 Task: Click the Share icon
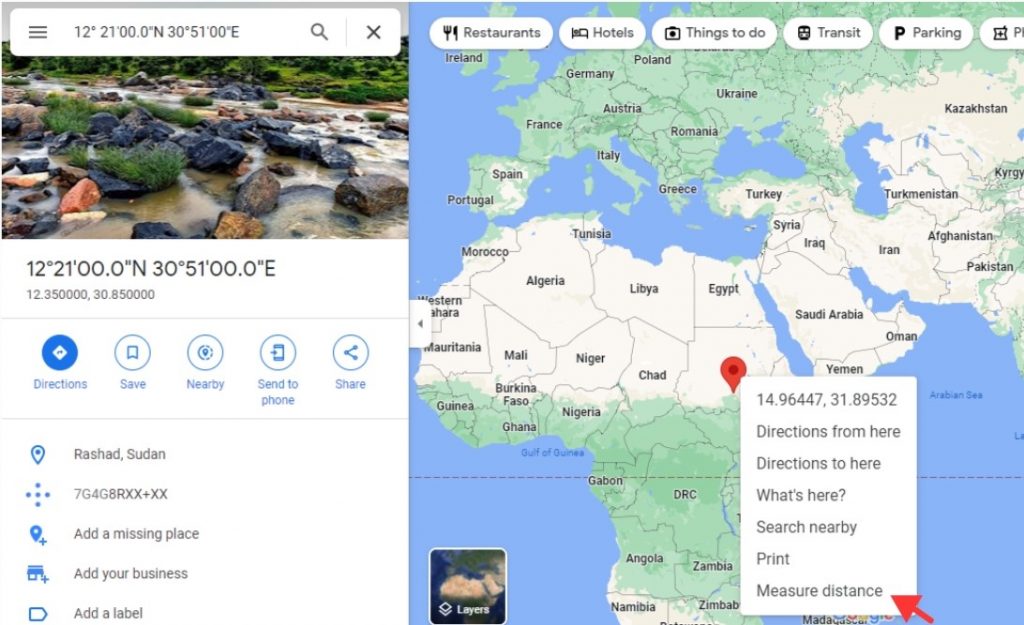click(x=351, y=353)
